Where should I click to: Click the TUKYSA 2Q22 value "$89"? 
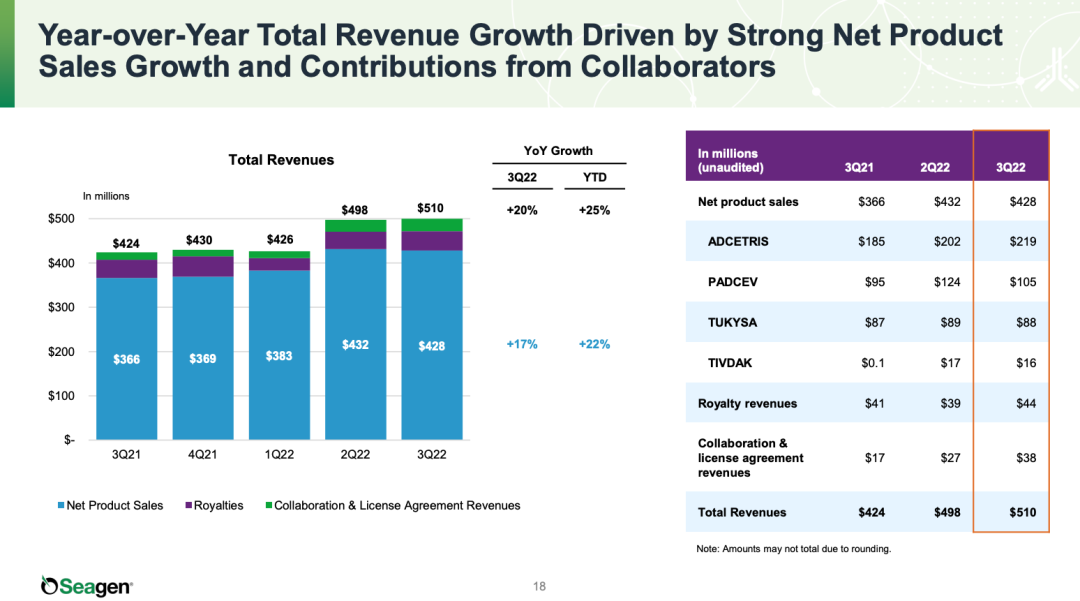pos(951,323)
